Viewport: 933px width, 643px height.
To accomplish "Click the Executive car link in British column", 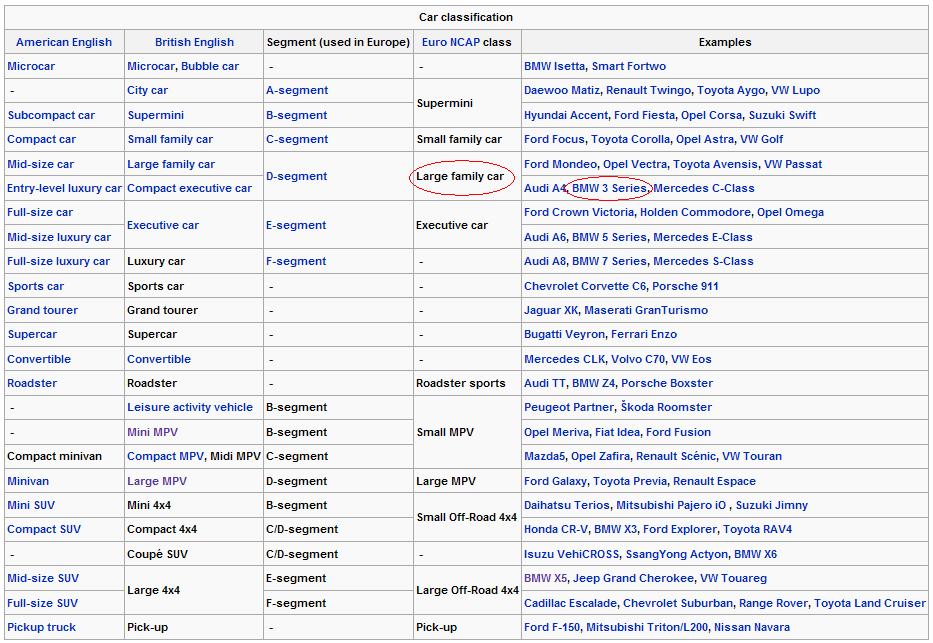I will [162, 225].
